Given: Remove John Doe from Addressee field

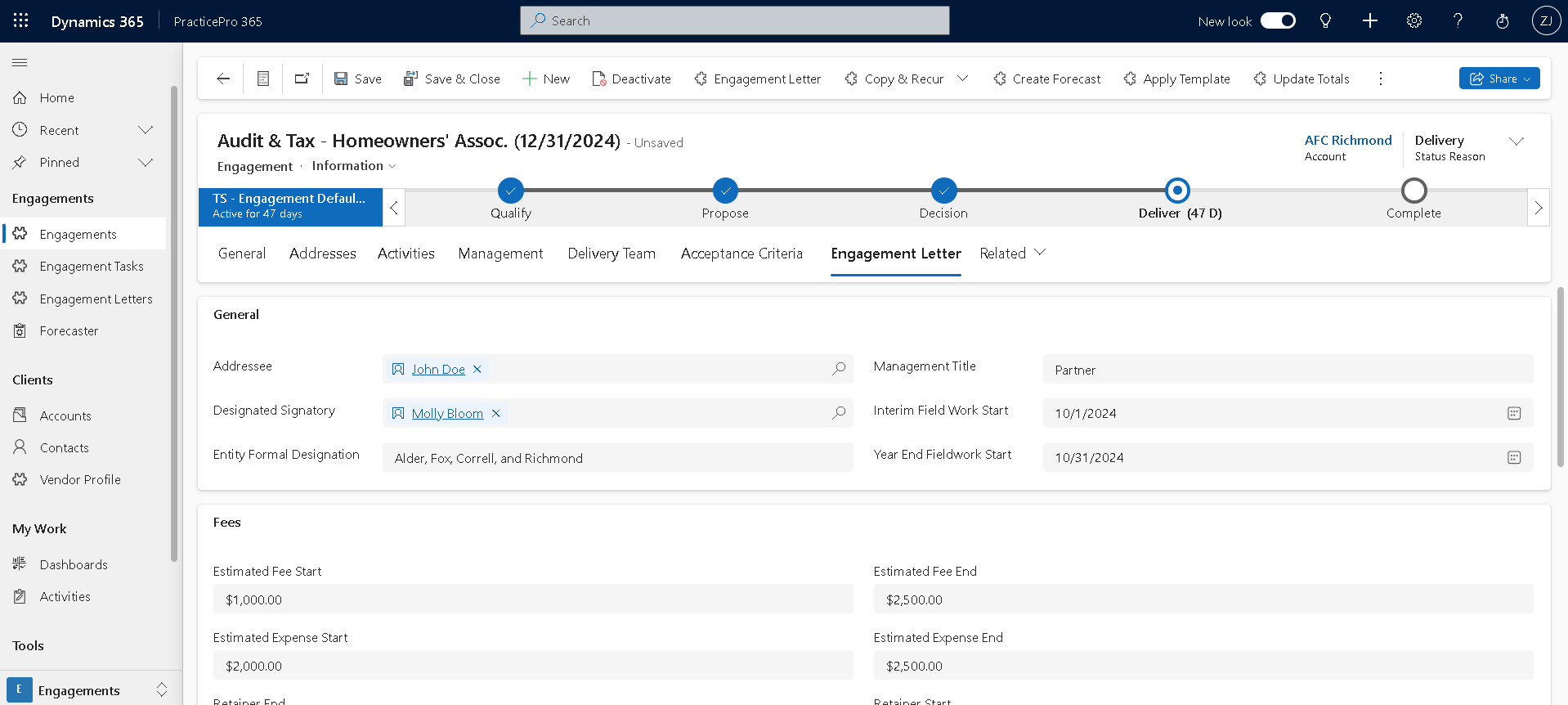Looking at the screenshot, I should tap(477, 369).
